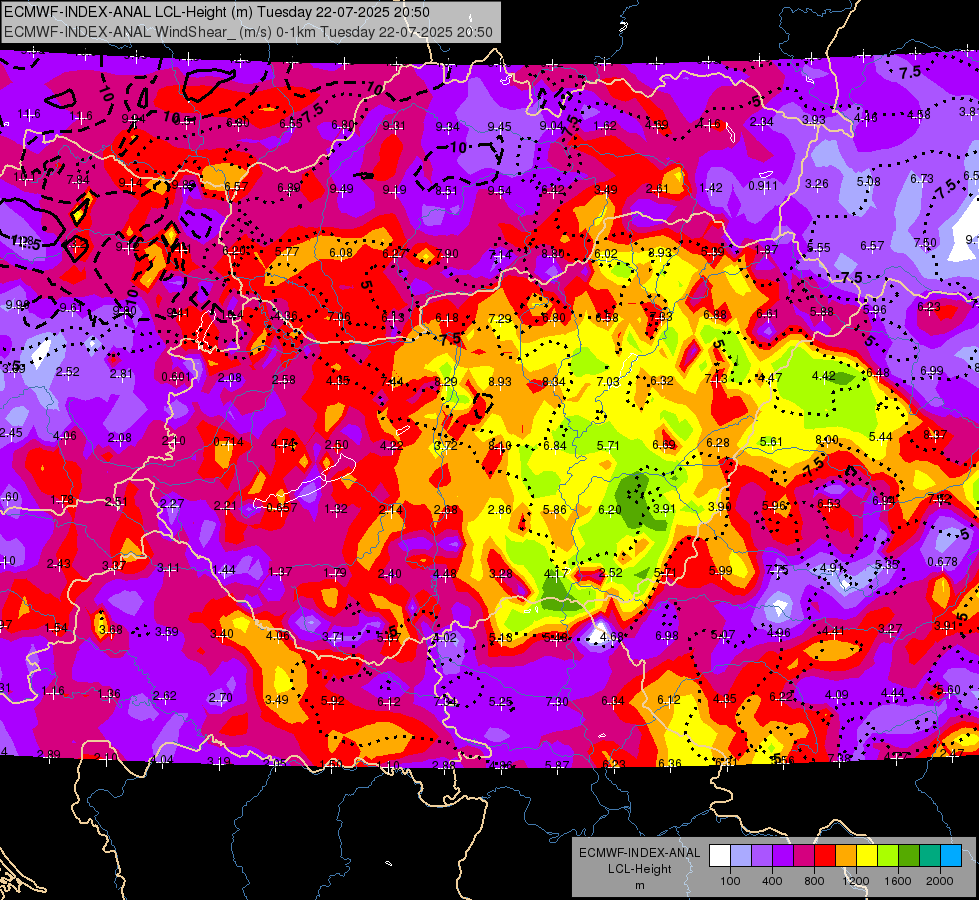Viewport: 979px width, 900px height.
Task: Click the wind shear value 0.714
Action: point(229,442)
